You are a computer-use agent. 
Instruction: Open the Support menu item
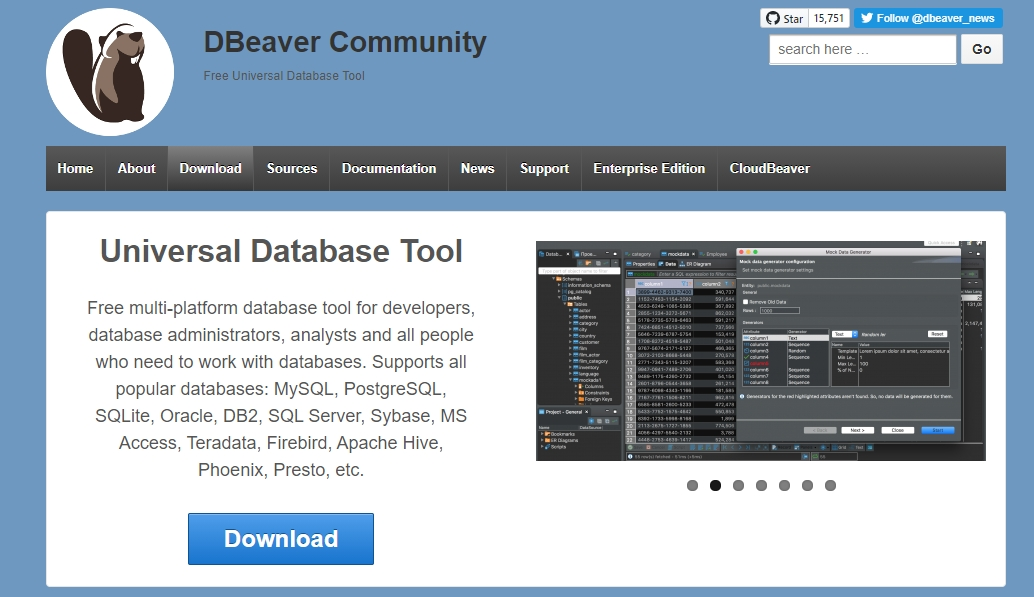coord(544,169)
